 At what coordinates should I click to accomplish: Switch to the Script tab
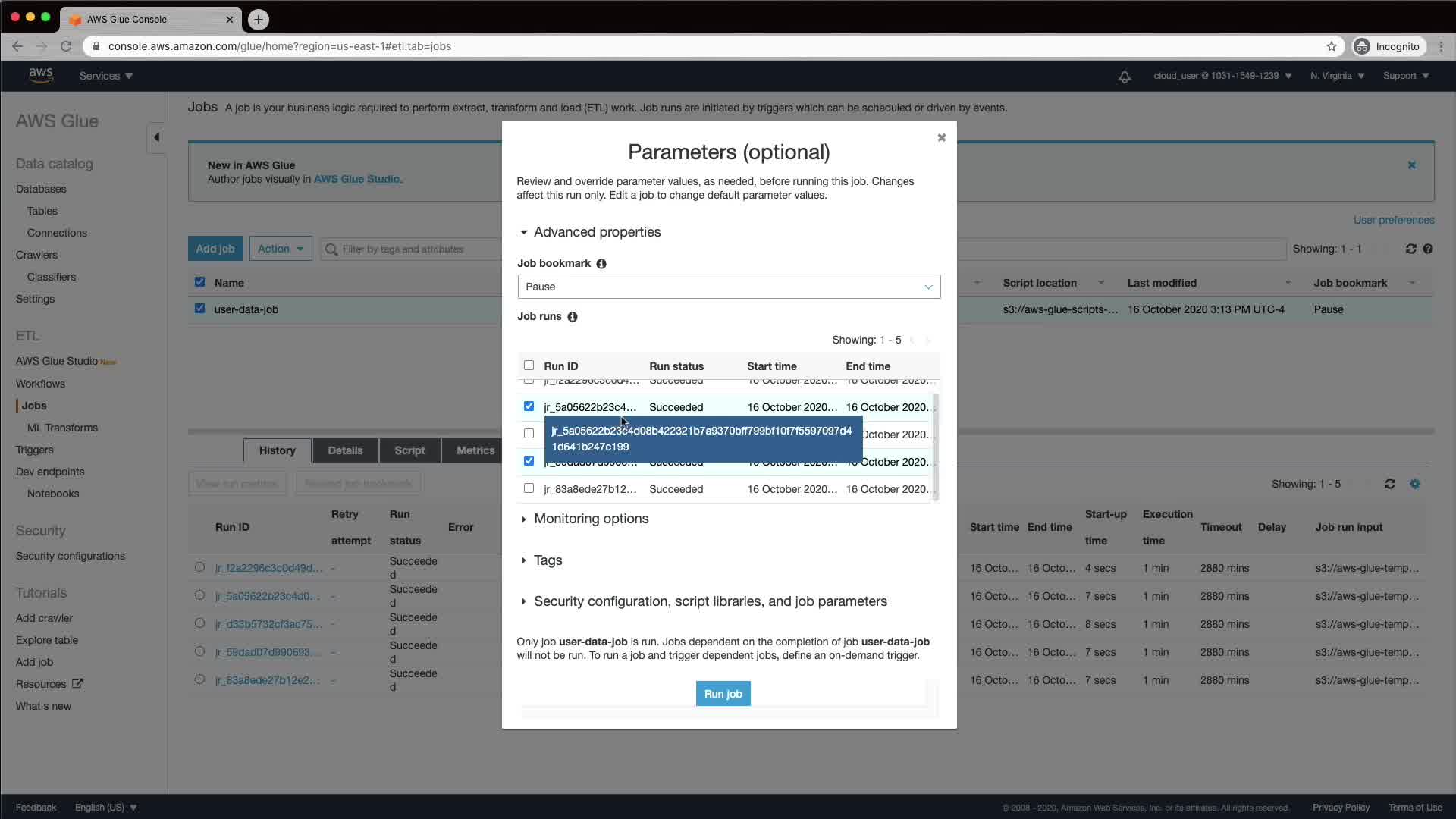coord(409,450)
